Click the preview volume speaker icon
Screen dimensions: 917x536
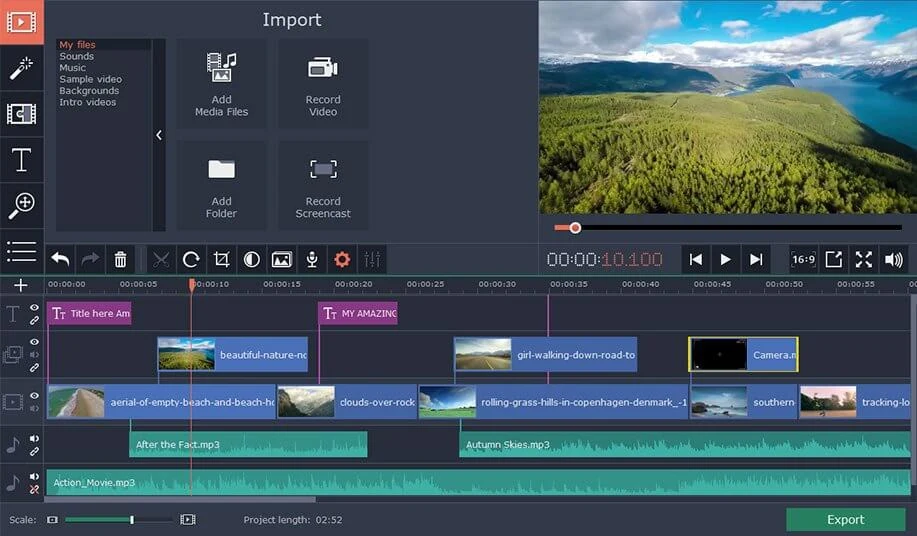tap(894, 260)
